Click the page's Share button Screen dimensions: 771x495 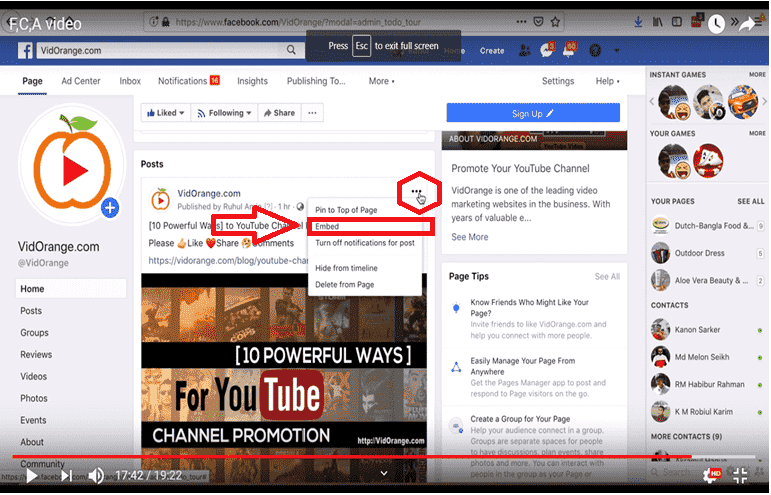coord(279,113)
